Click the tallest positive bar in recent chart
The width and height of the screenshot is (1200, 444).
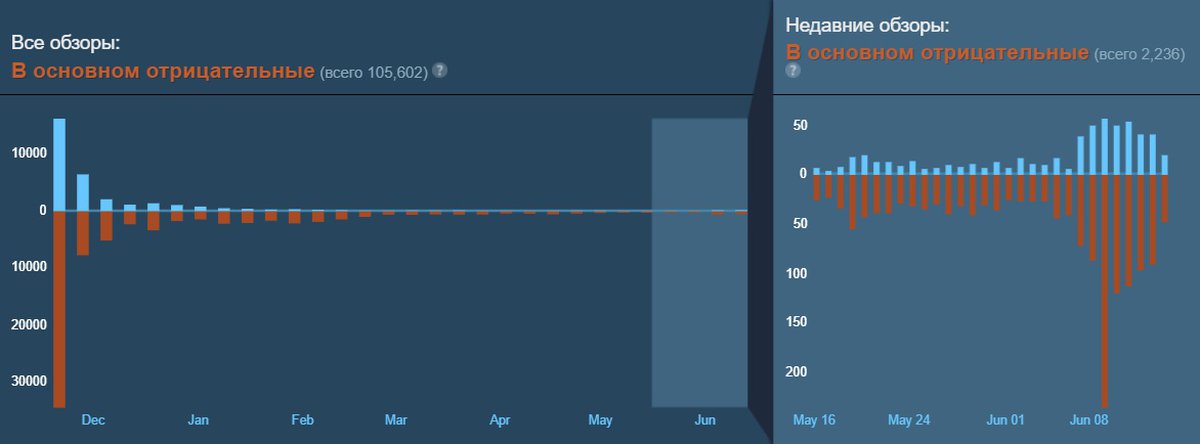[x=1105, y=146]
